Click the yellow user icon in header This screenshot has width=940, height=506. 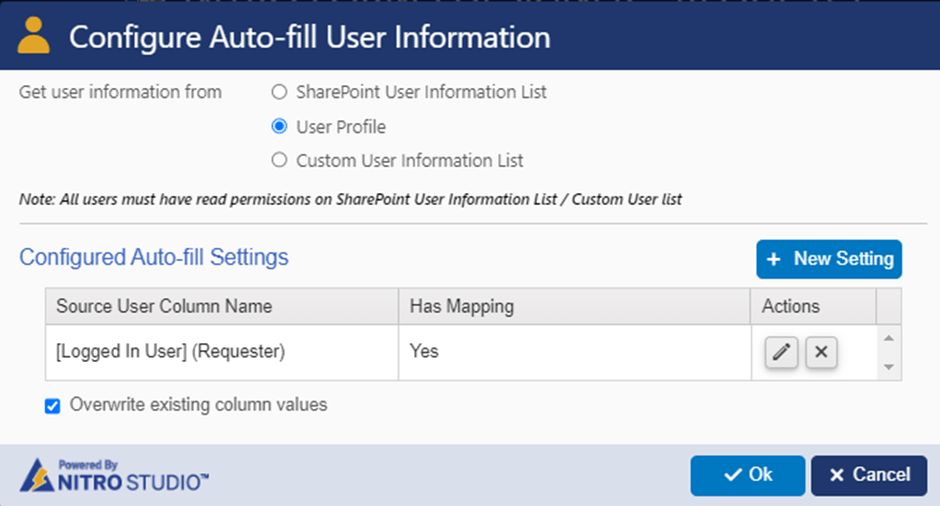click(x=34, y=35)
